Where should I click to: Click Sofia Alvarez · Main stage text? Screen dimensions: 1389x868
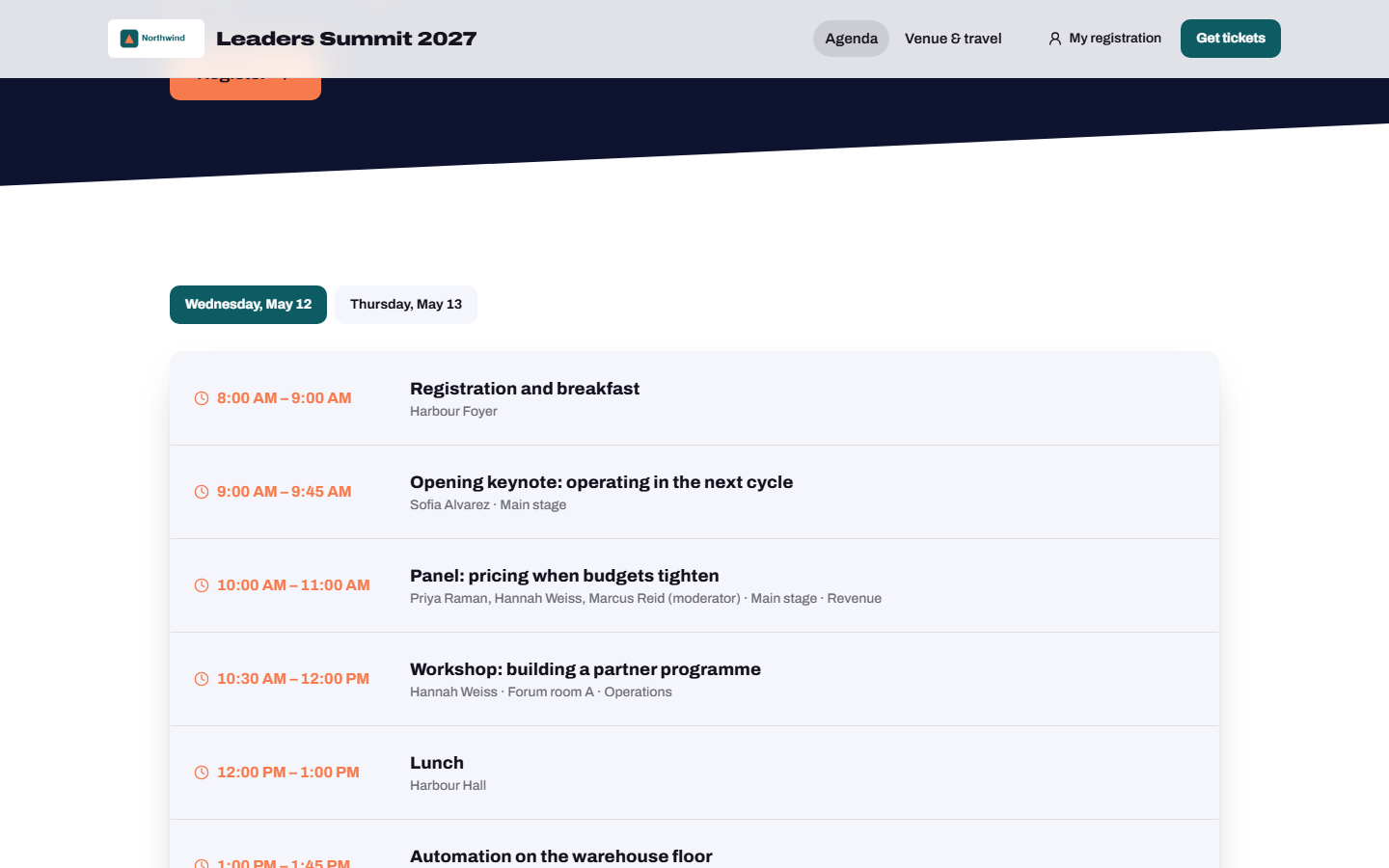pos(488,505)
